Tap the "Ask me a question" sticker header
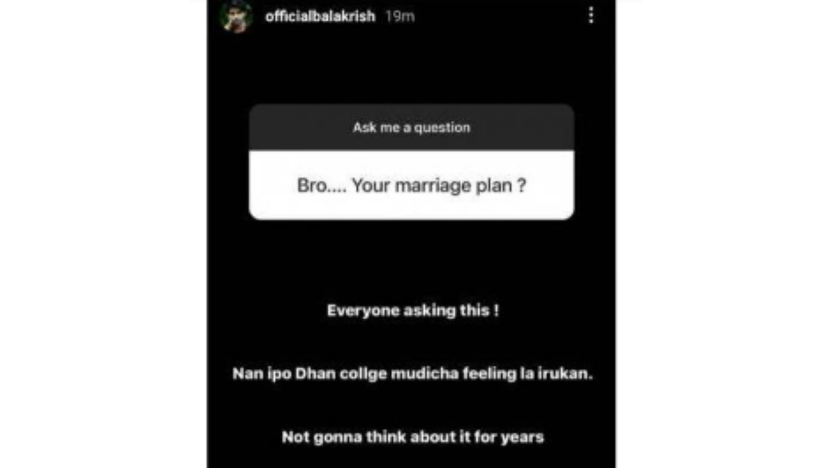 [x=411, y=127]
